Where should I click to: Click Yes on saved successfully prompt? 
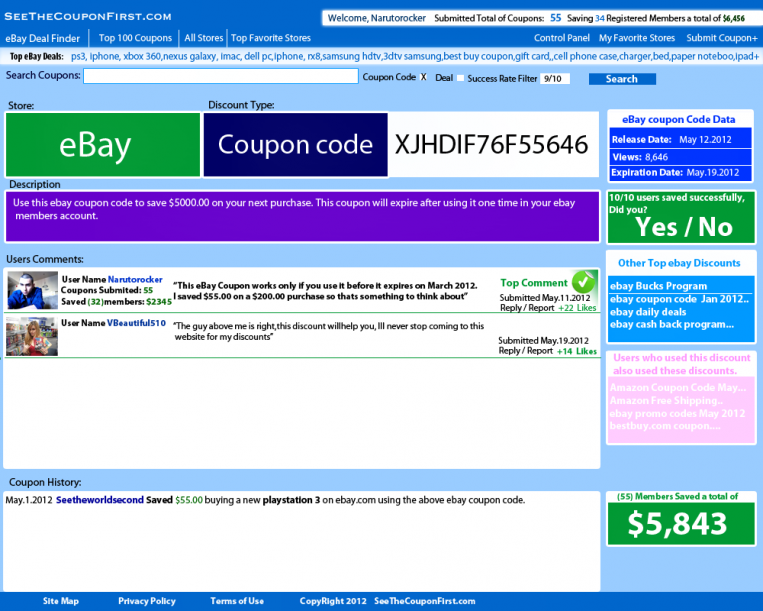656,227
